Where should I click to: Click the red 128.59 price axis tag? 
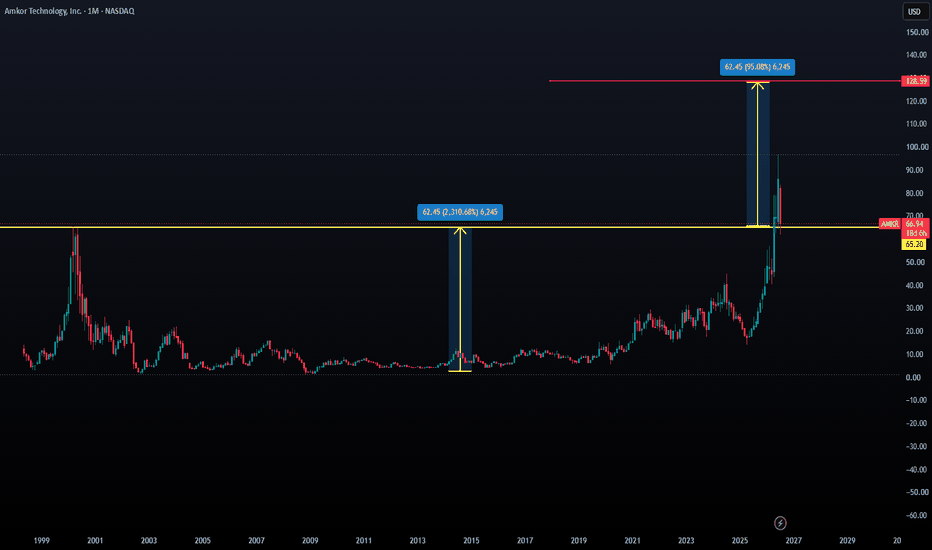pyautogui.click(x=916, y=81)
